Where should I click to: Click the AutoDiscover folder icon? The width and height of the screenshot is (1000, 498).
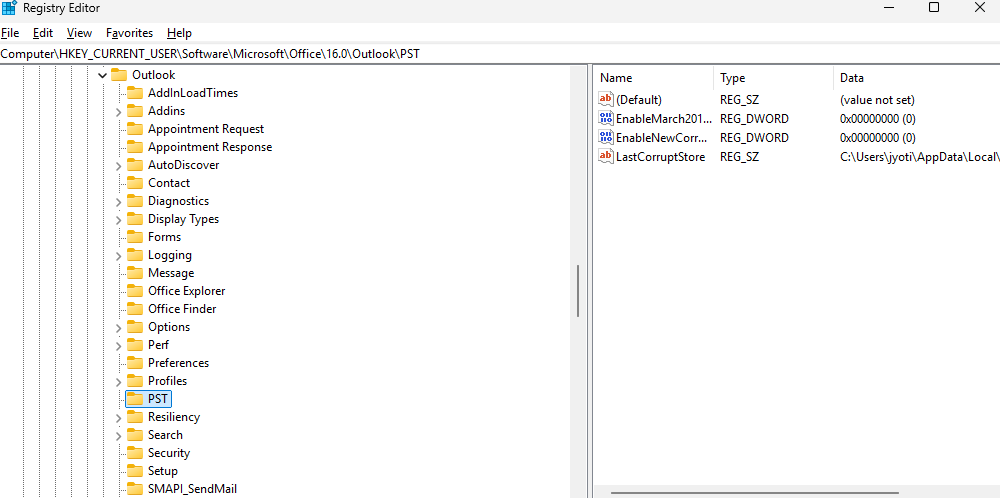[x=135, y=165]
